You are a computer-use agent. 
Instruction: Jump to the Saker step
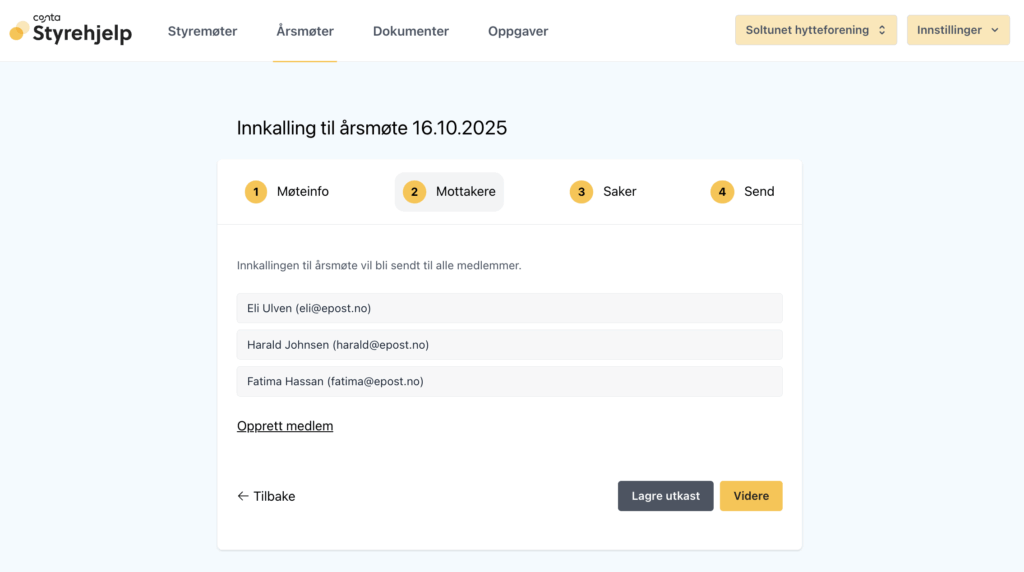pyautogui.click(x=619, y=192)
